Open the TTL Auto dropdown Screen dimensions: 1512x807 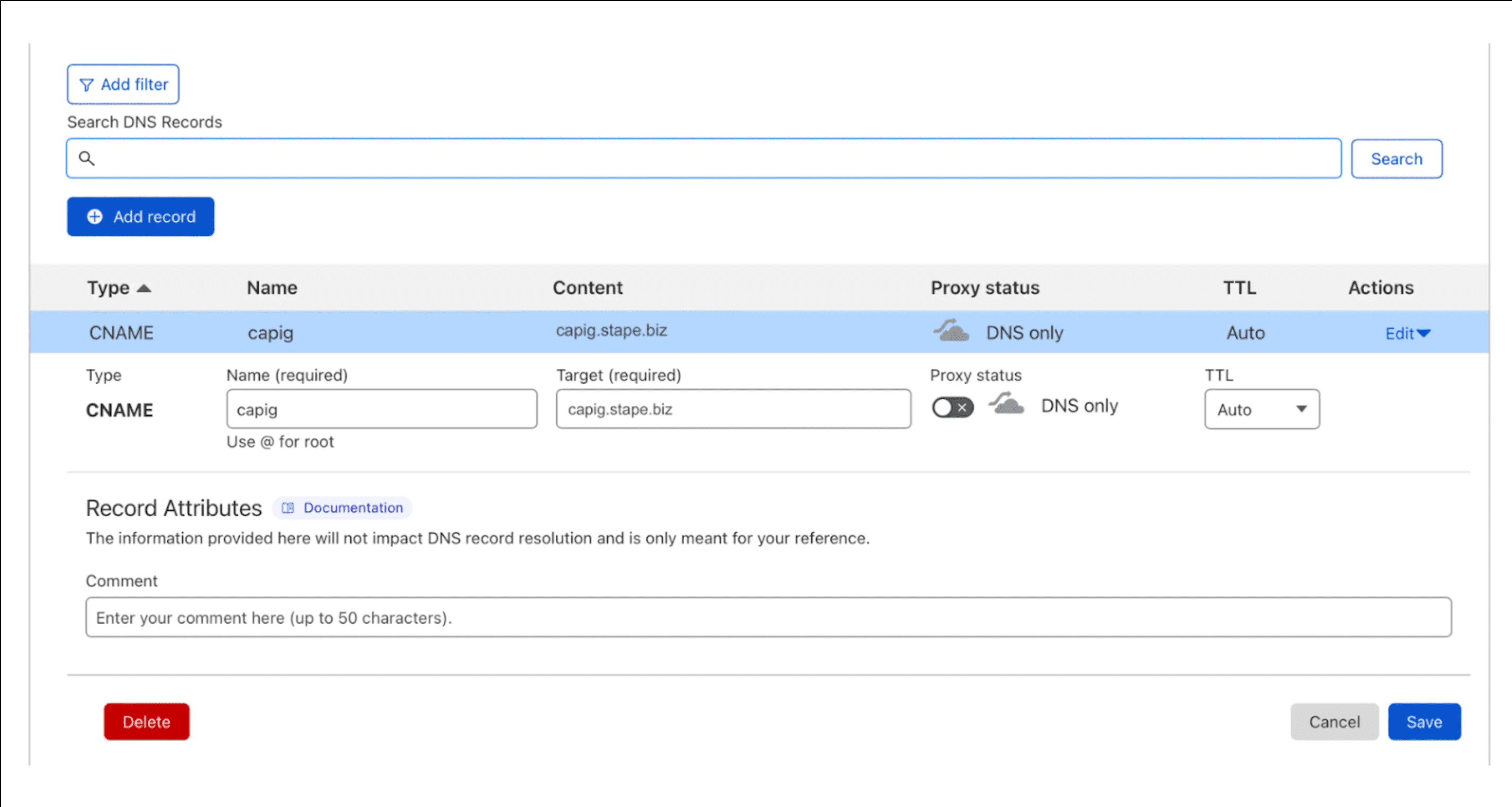pyautogui.click(x=1262, y=409)
